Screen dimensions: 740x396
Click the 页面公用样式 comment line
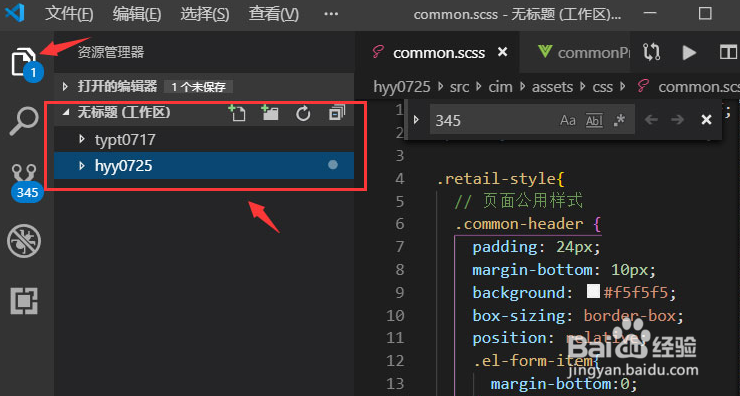[519, 202]
